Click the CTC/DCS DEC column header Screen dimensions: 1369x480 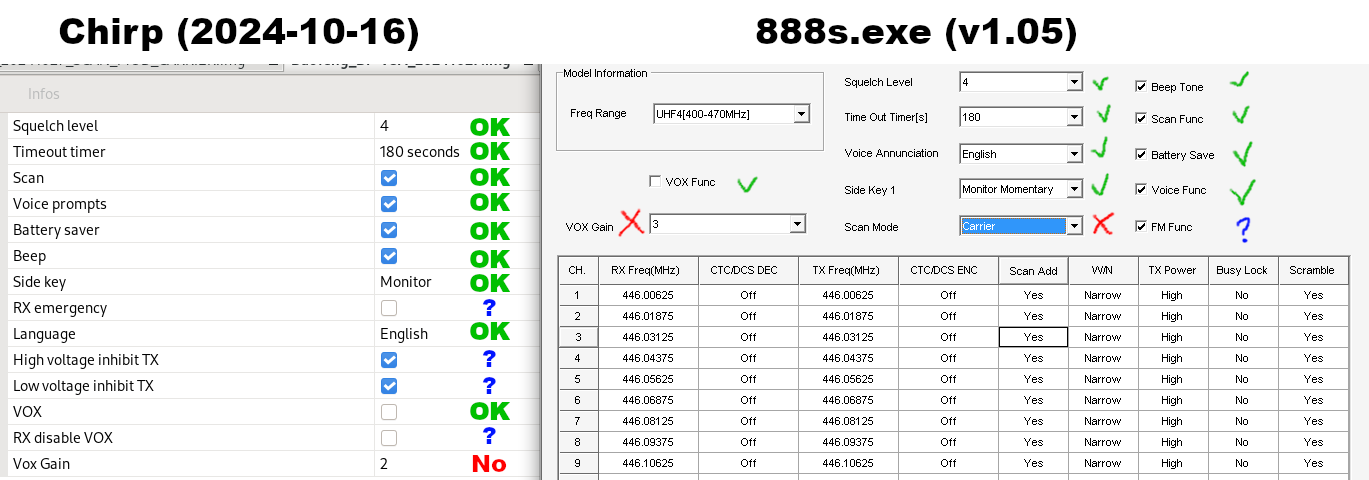(x=748, y=270)
